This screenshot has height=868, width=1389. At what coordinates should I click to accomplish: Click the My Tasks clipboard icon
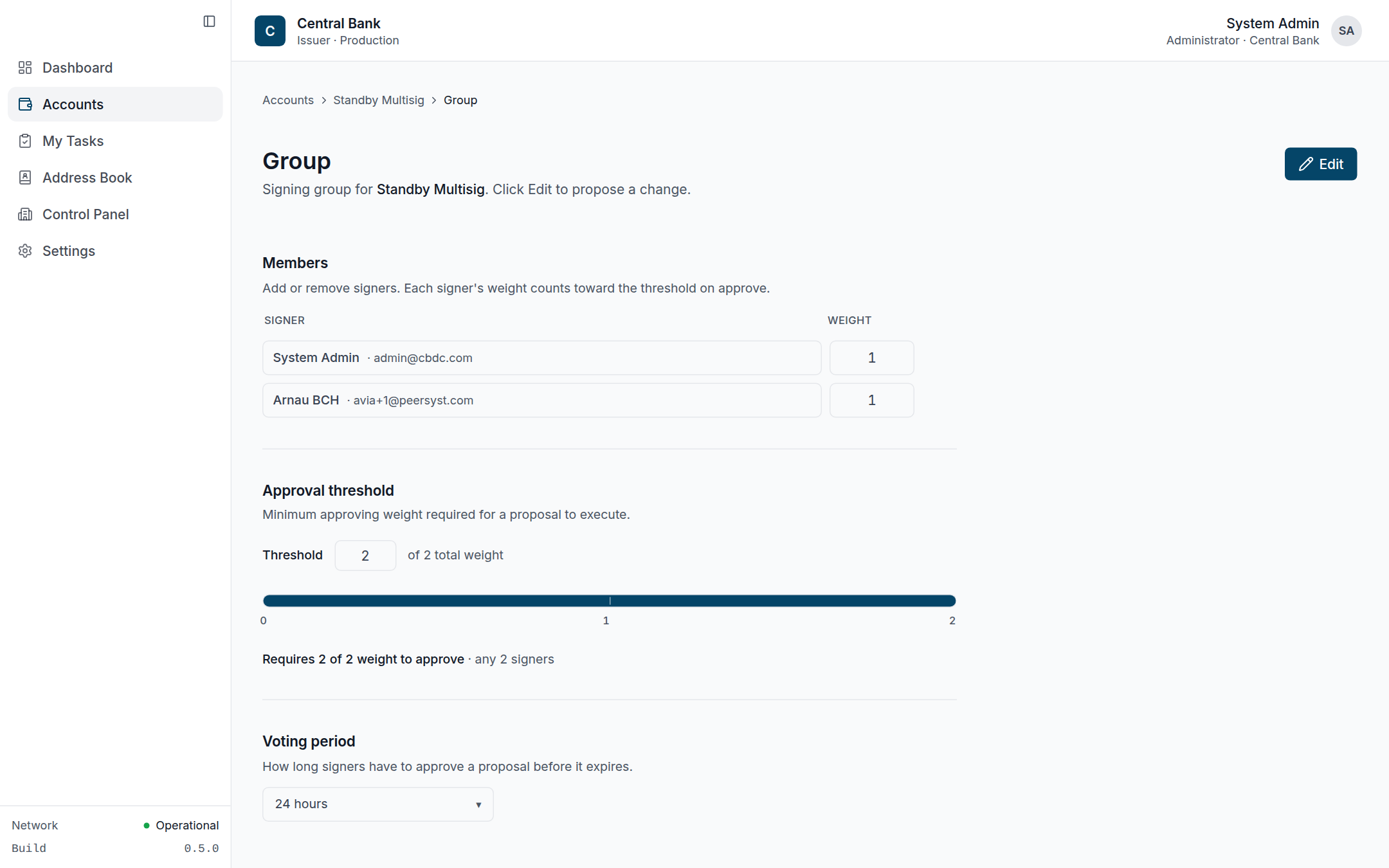tap(25, 141)
